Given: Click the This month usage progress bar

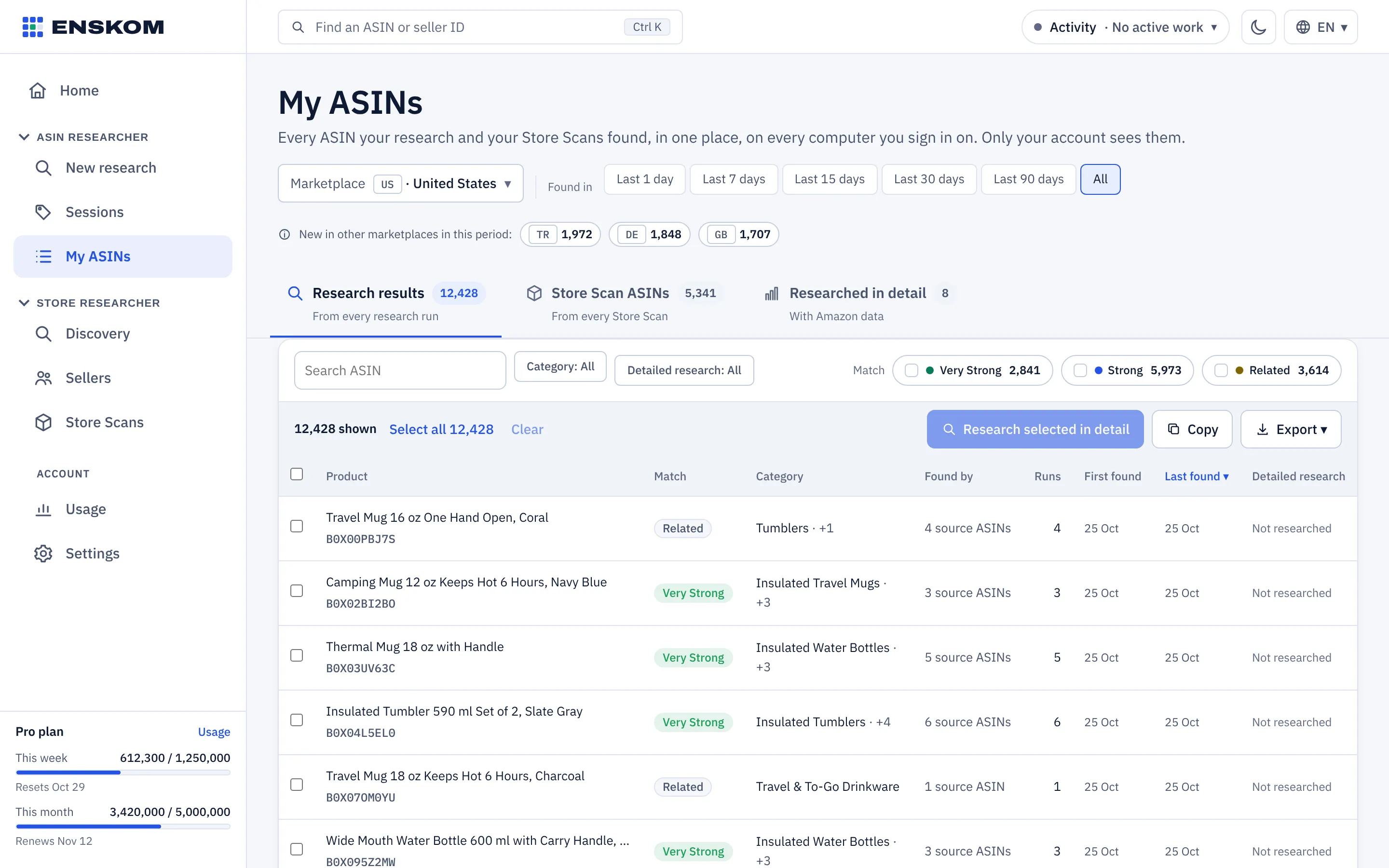Looking at the screenshot, I should (x=123, y=827).
